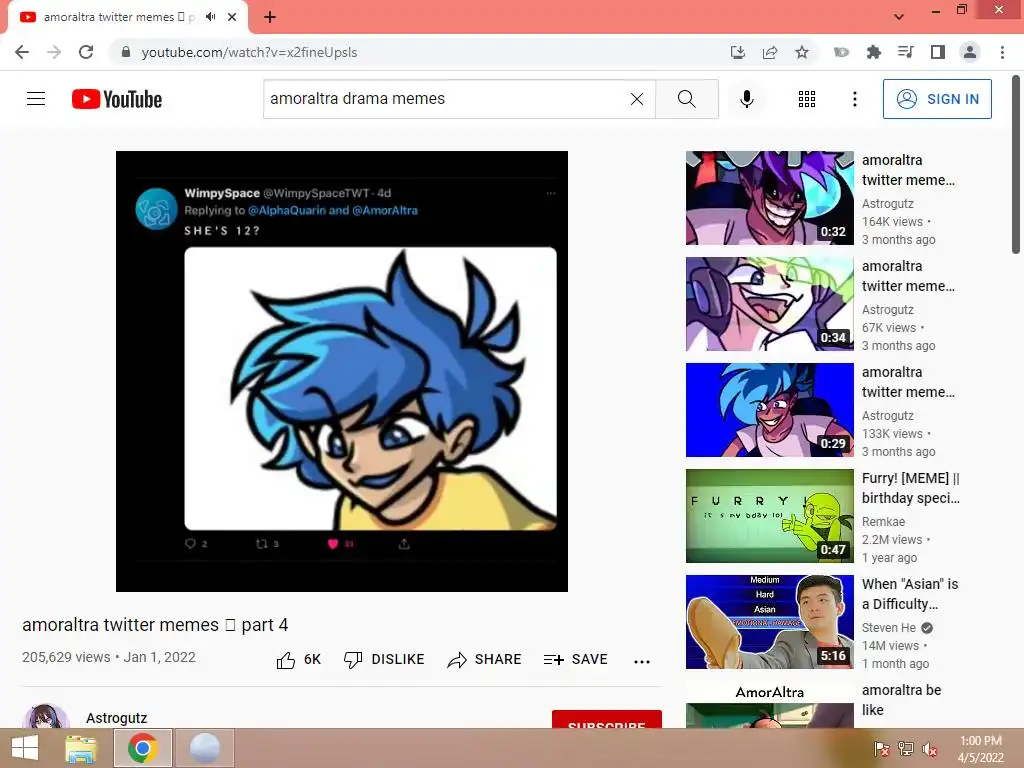This screenshot has height=768, width=1024.
Task: Open the Astrogutz channel name below video
Action: click(116, 718)
